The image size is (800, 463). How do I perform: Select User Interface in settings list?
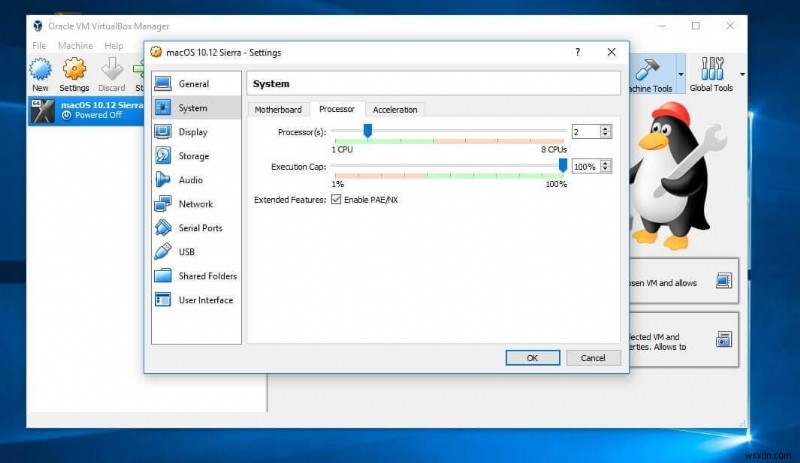[196, 300]
